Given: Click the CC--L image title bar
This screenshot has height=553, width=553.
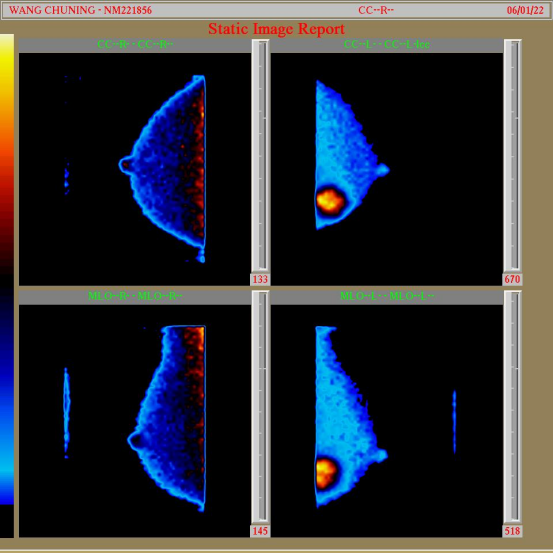Looking at the screenshot, I should pyautogui.click(x=387, y=45).
